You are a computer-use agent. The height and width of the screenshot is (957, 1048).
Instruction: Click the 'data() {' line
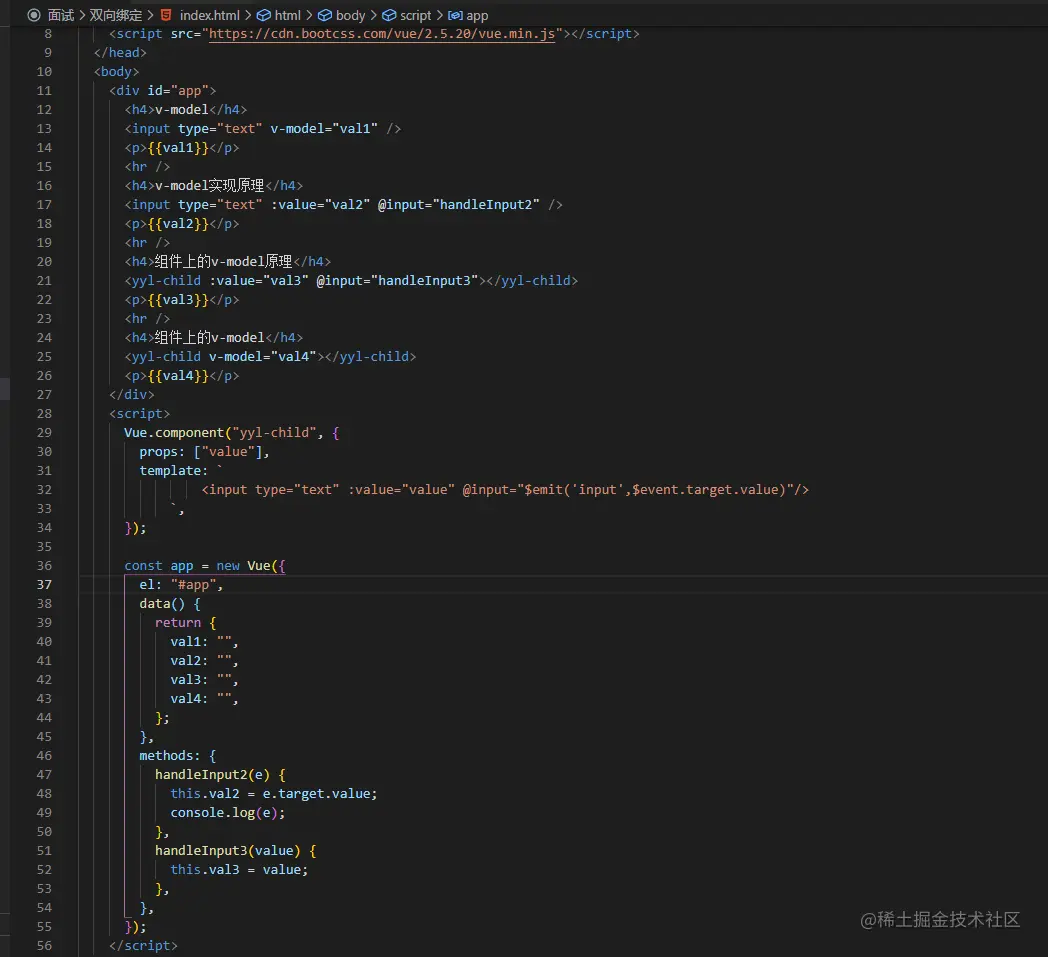(170, 603)
